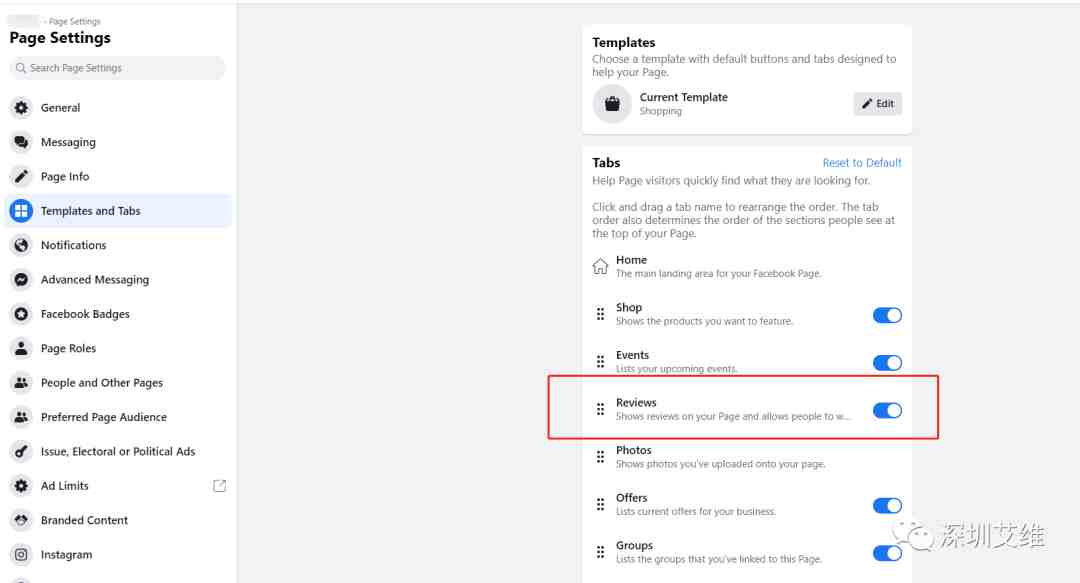Click the external link icon beside Ad Limits

(x=219, y=486)
